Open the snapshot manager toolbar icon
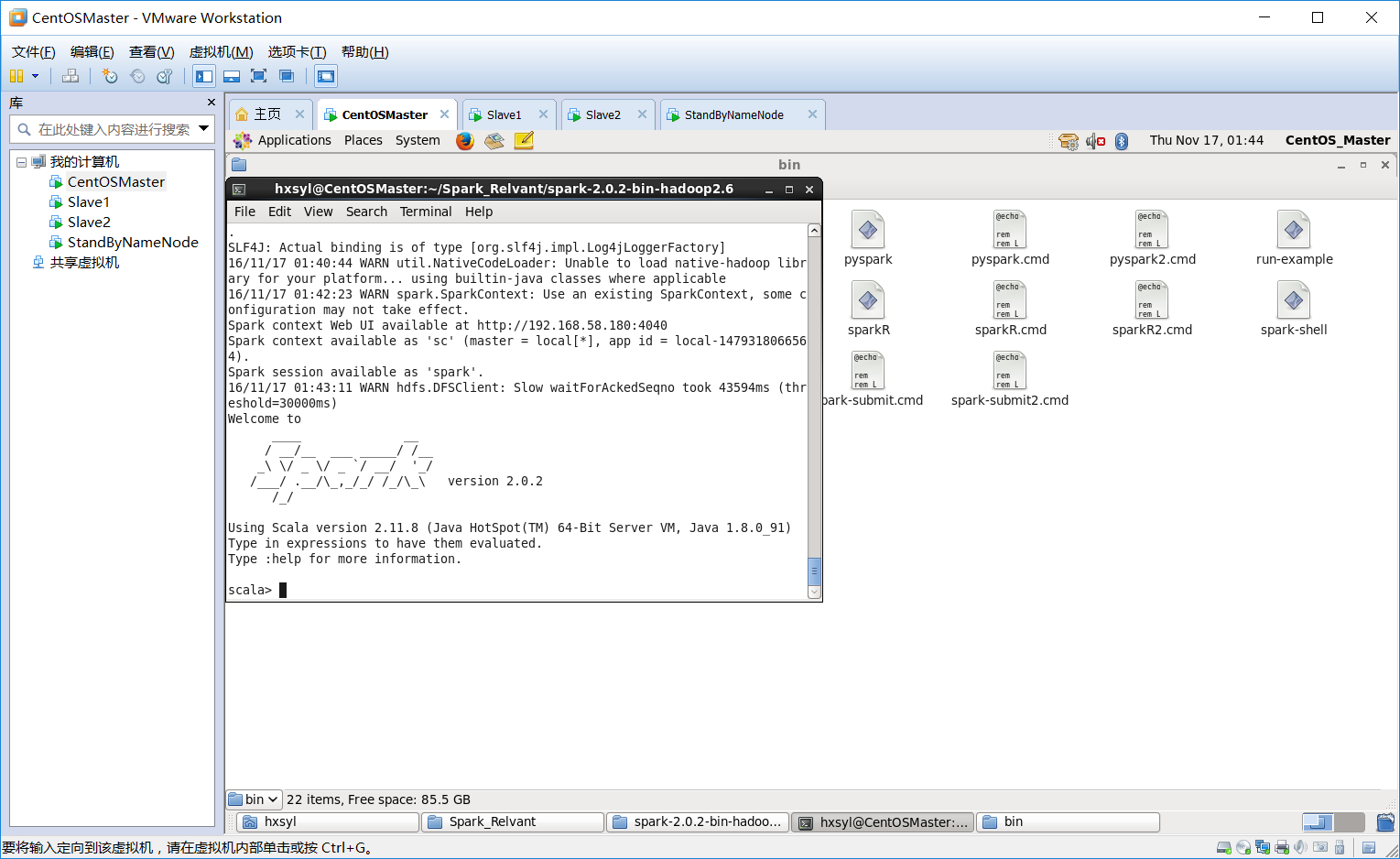 pos(165,76)
